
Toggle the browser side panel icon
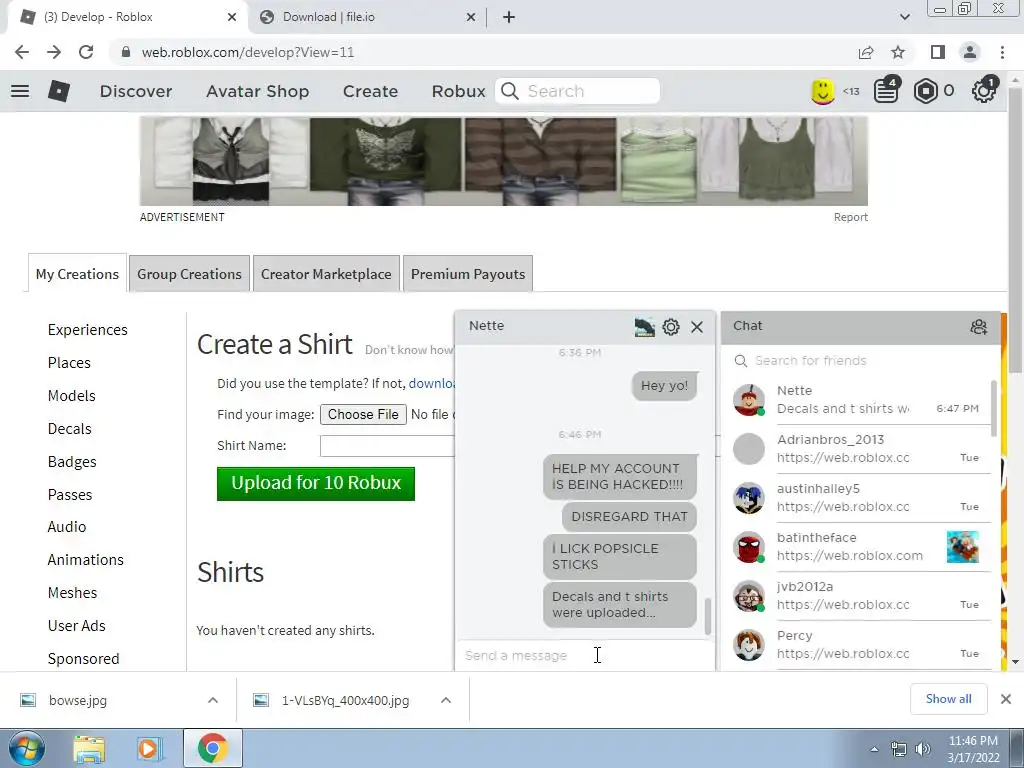coord(938,52)
